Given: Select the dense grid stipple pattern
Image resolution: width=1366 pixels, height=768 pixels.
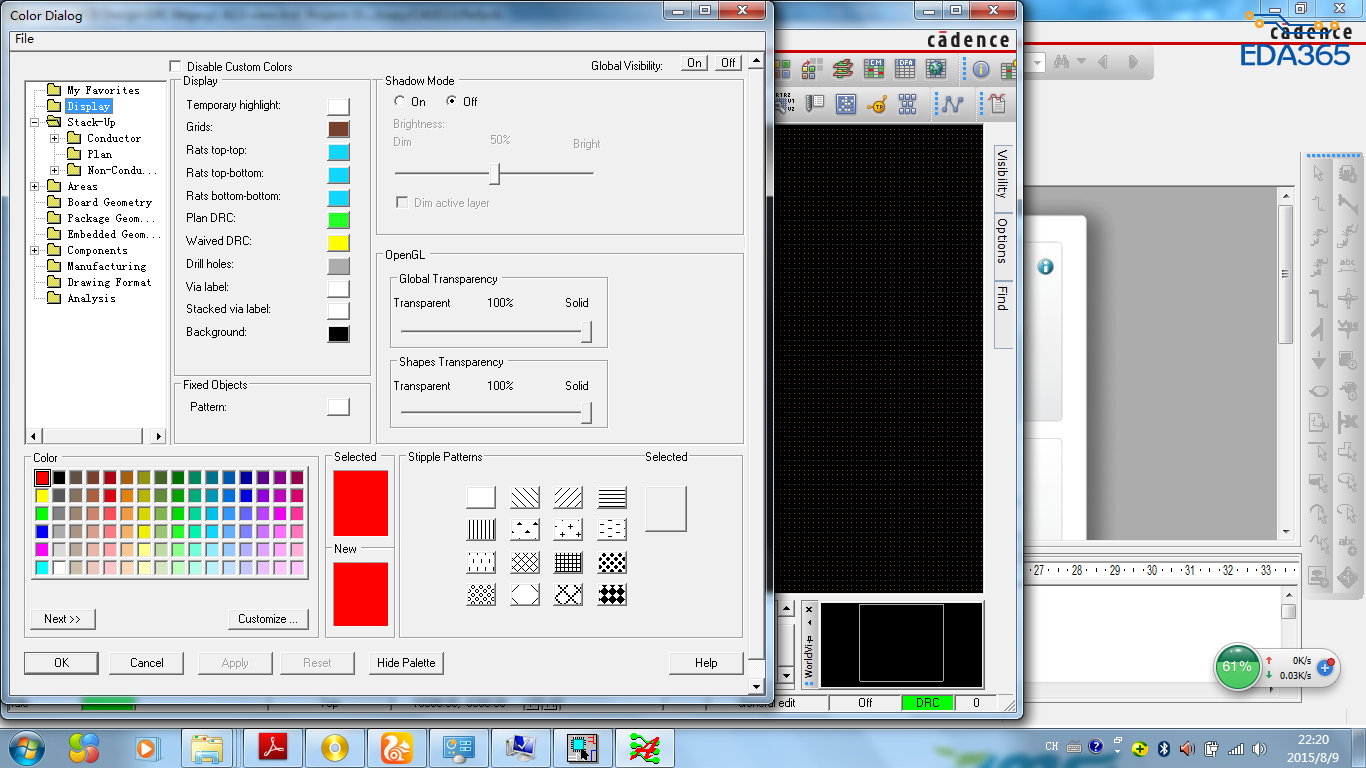Looking at the screenshot, I should pos(568,562).
